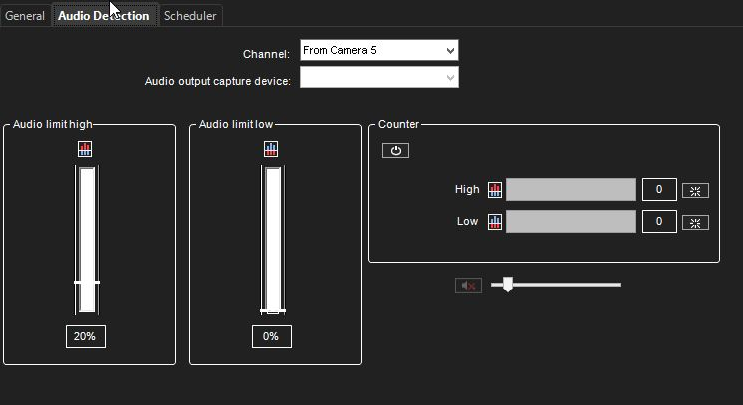The width and height of the screenshot is (743, 405).
Task: Click the 20% audio limit high field
Action: [x=86, y=337]
